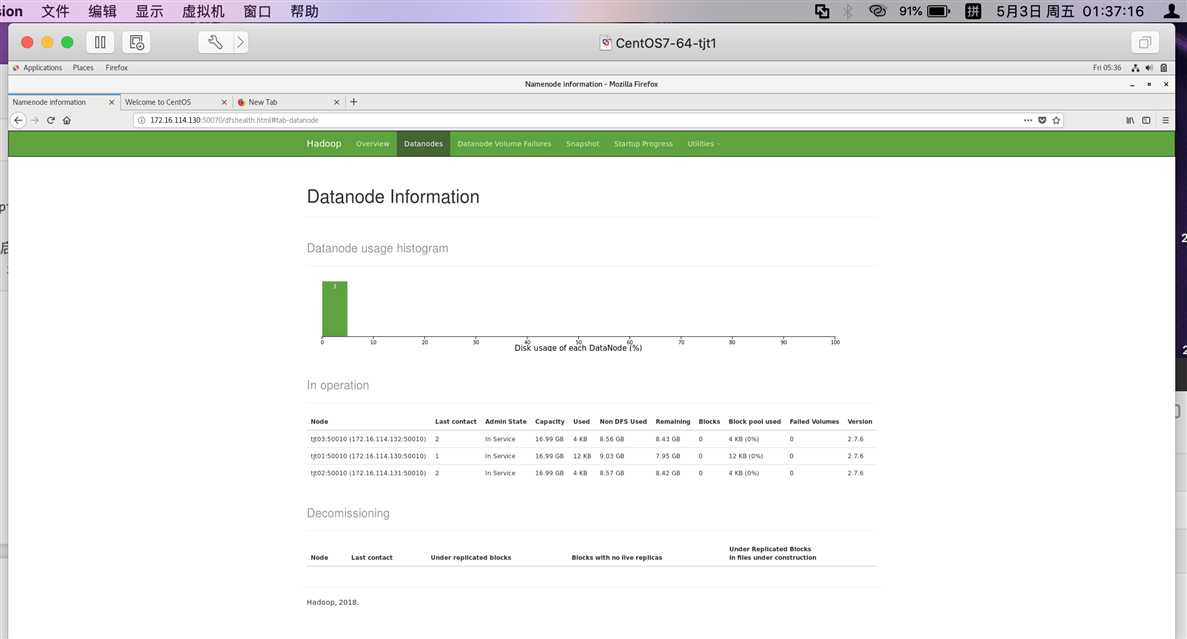
Task: Click node tjt02:50010 row text
Action: [368, 473]
